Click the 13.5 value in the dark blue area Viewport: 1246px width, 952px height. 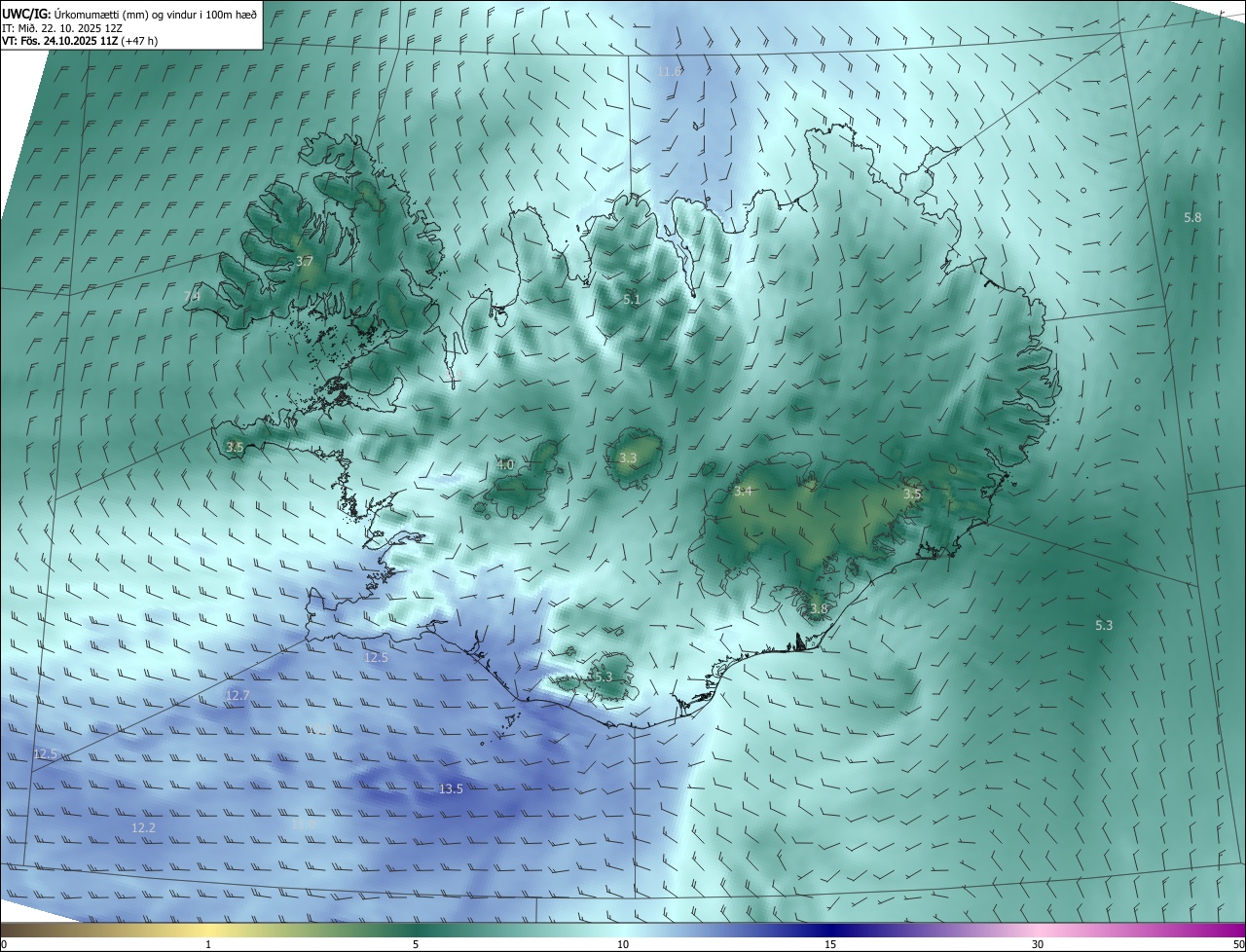click(x=451, y=789)
